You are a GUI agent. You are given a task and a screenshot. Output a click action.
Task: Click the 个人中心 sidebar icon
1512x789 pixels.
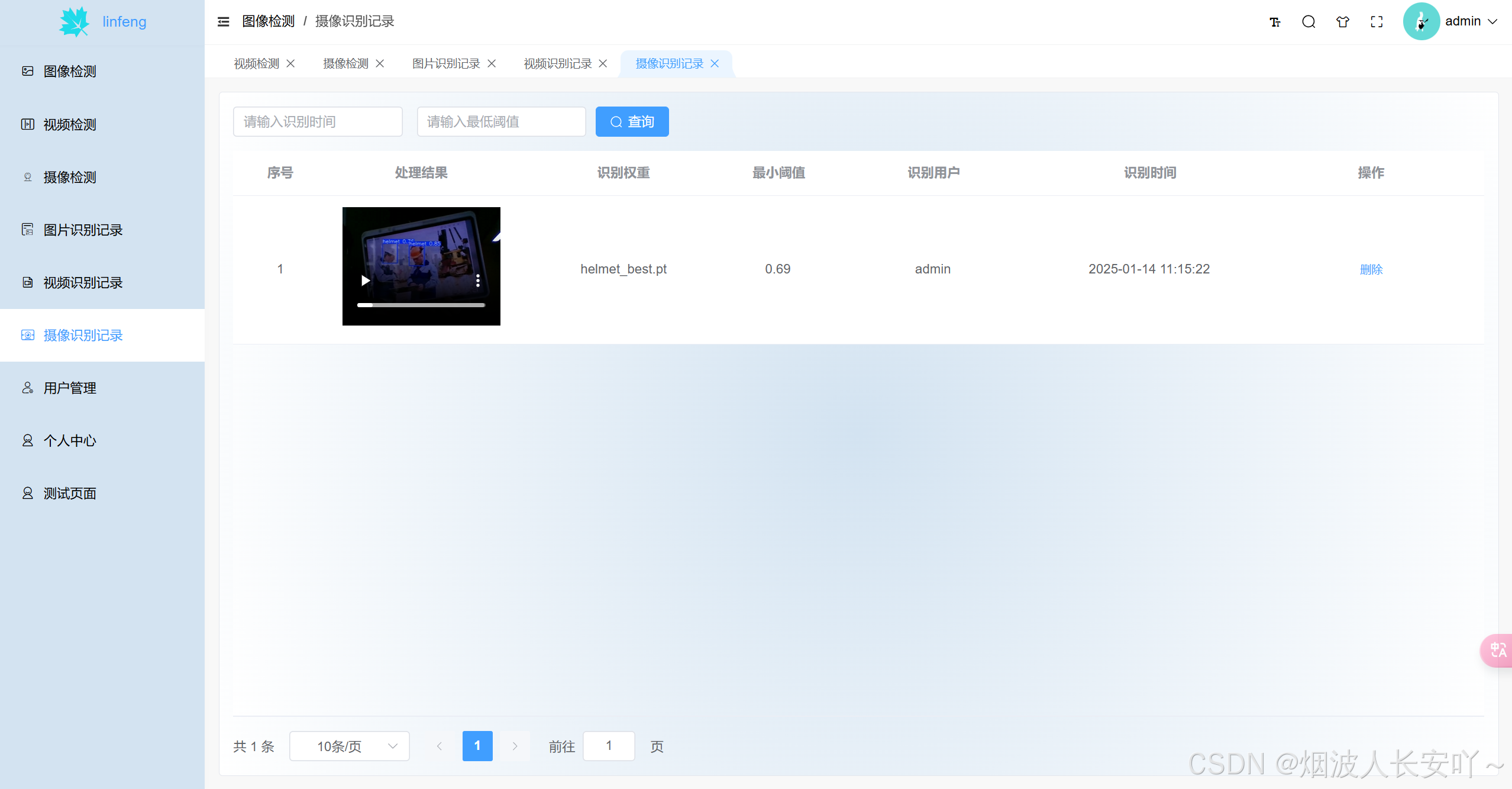click(x=28, y=440)
